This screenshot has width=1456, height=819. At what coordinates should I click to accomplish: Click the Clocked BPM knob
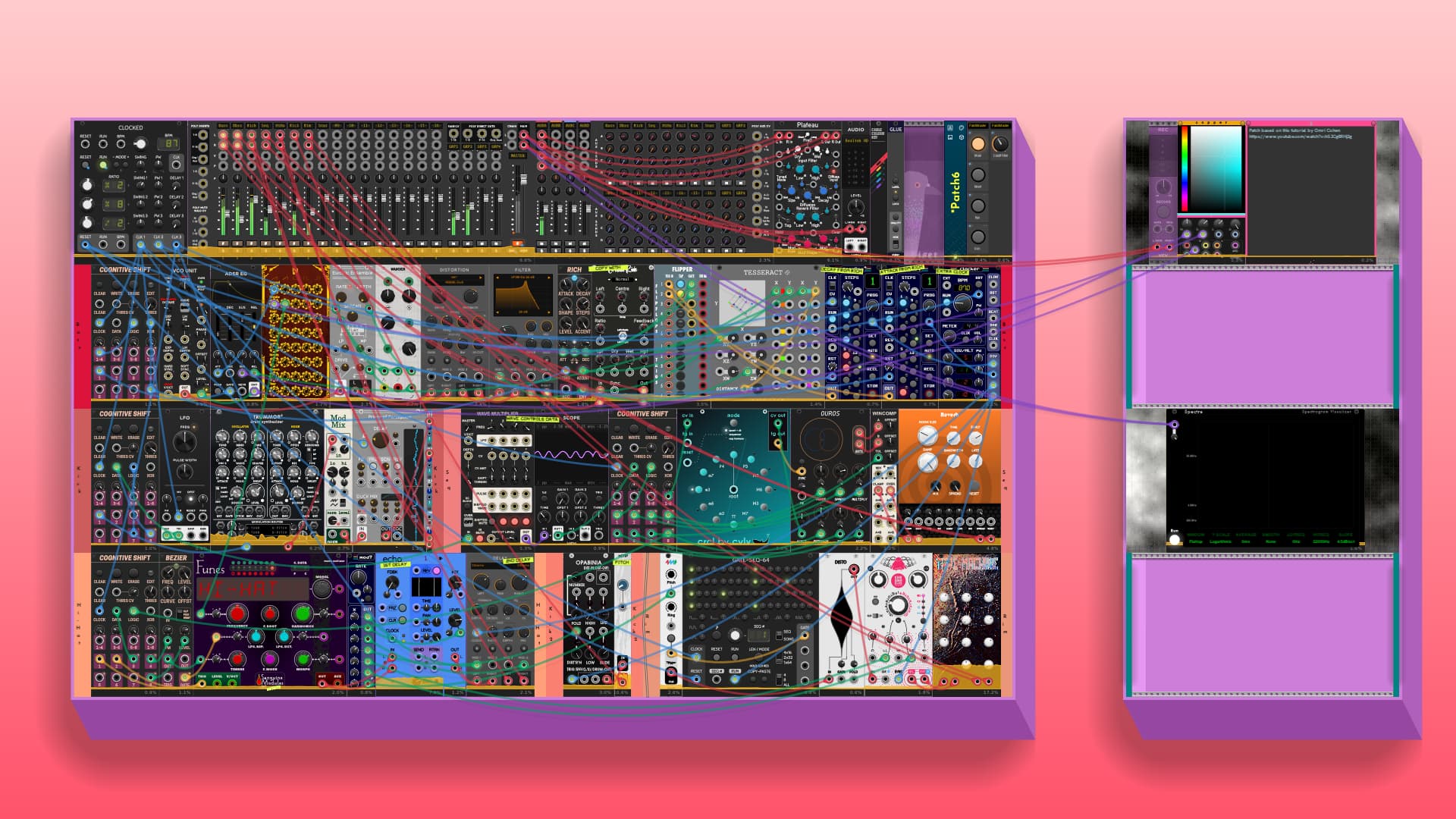pos(140,144)
